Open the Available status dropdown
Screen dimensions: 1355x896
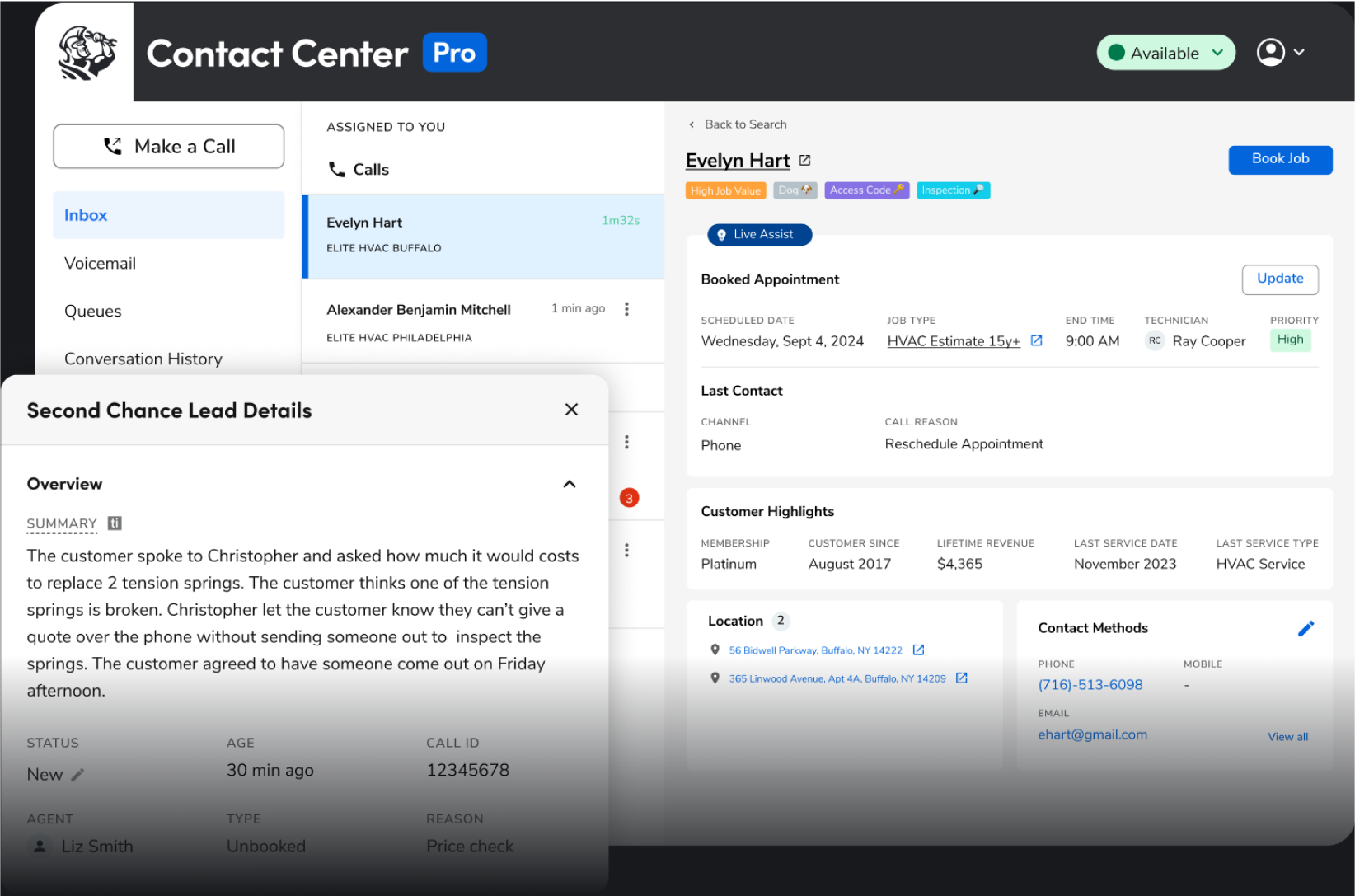[x=1165, y=53]
